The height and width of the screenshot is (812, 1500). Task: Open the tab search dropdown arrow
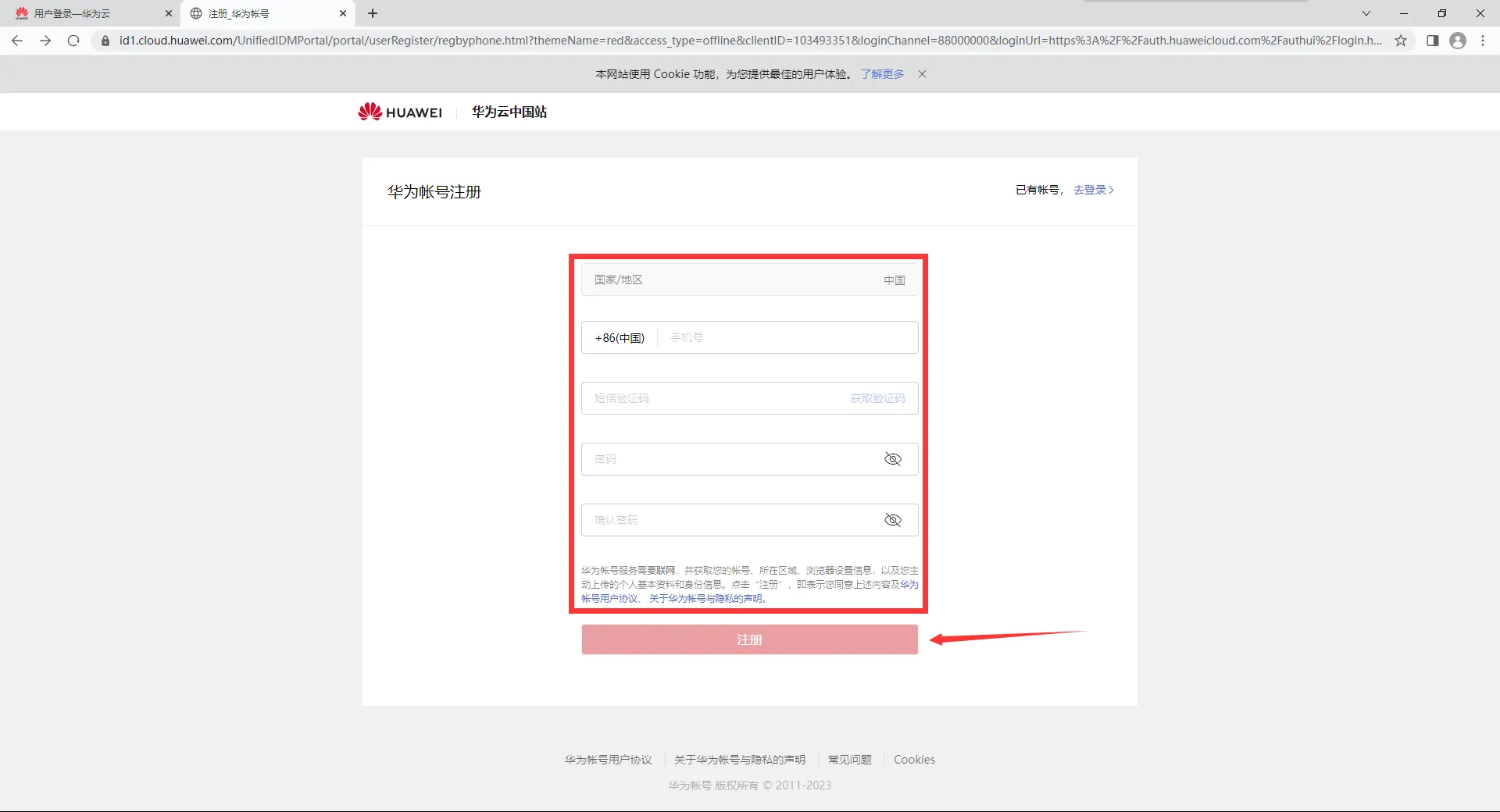(x=1366, y=13)
